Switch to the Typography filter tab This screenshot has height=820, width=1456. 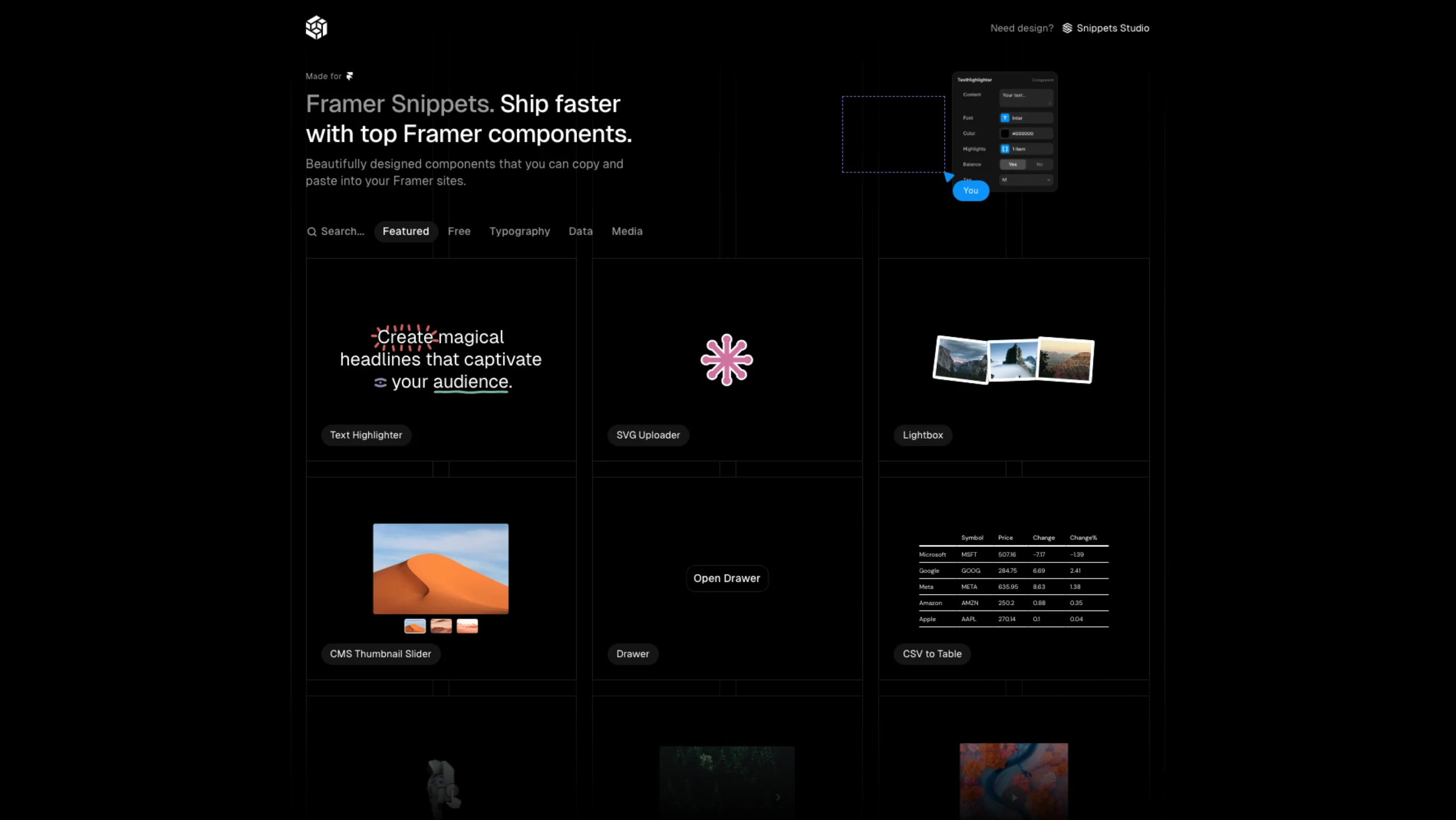(519, 232)
